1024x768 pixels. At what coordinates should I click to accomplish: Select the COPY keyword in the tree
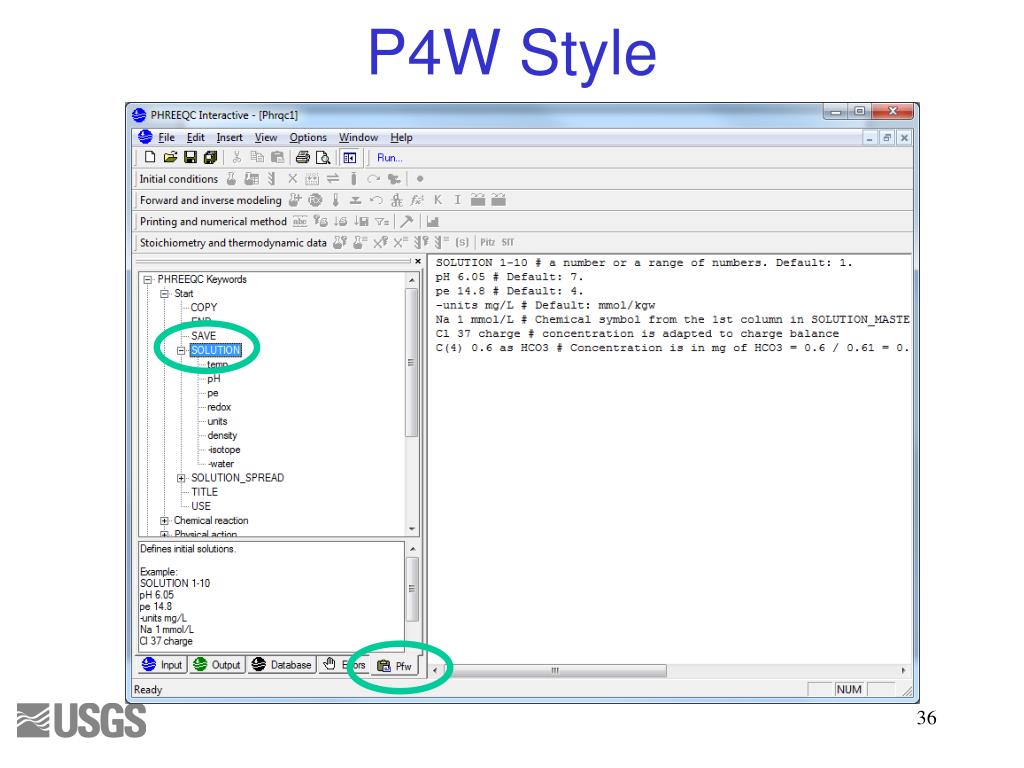click(x=204, y=308)
